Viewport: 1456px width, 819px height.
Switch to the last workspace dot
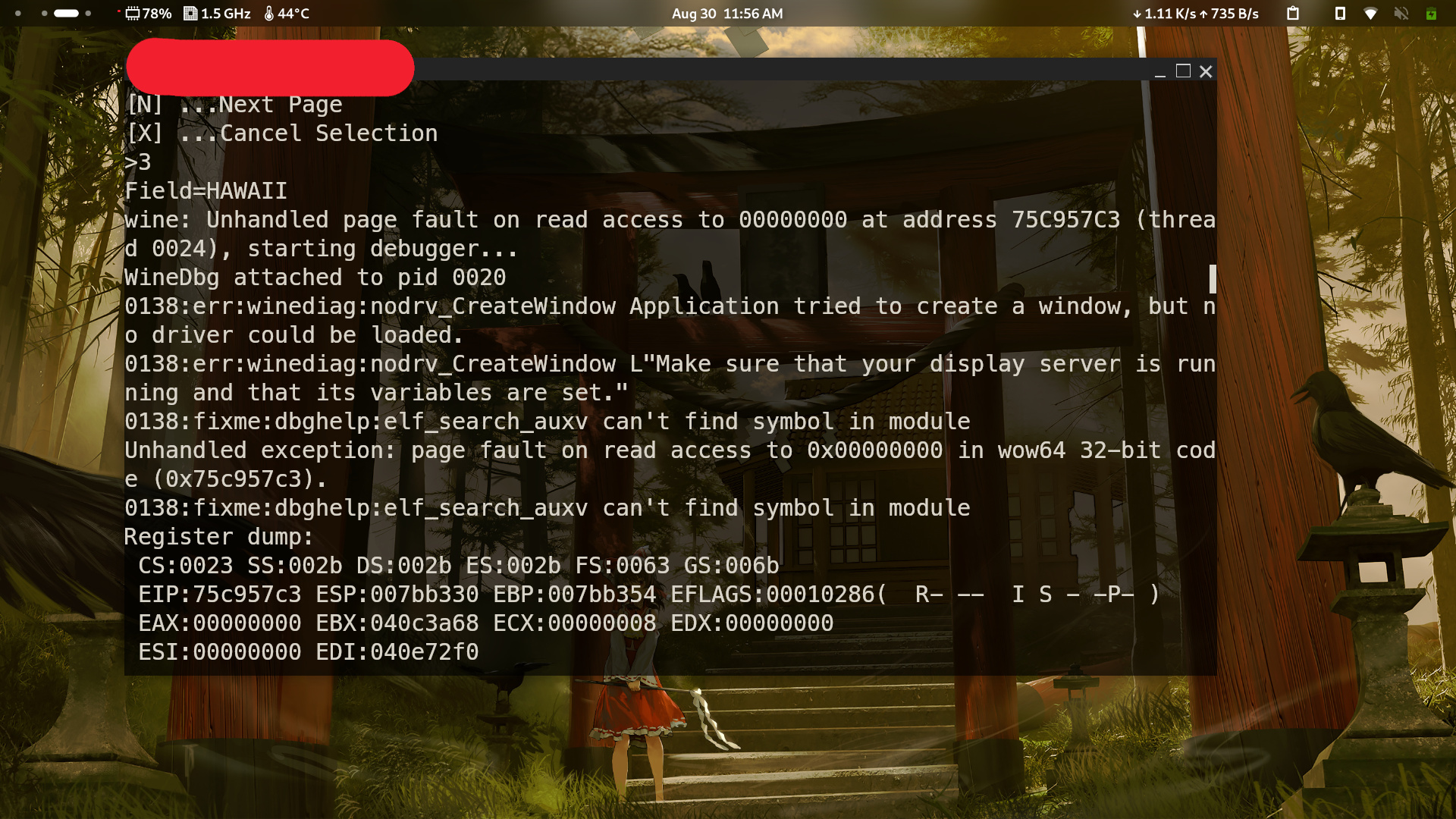coord(88,13)
